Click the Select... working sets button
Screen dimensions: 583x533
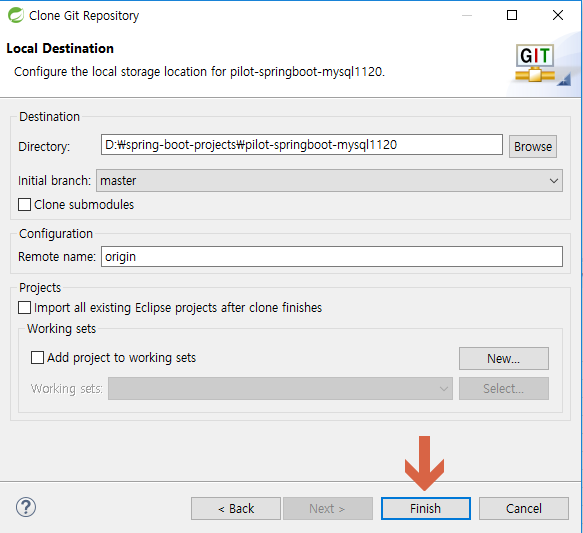(504, 389)
